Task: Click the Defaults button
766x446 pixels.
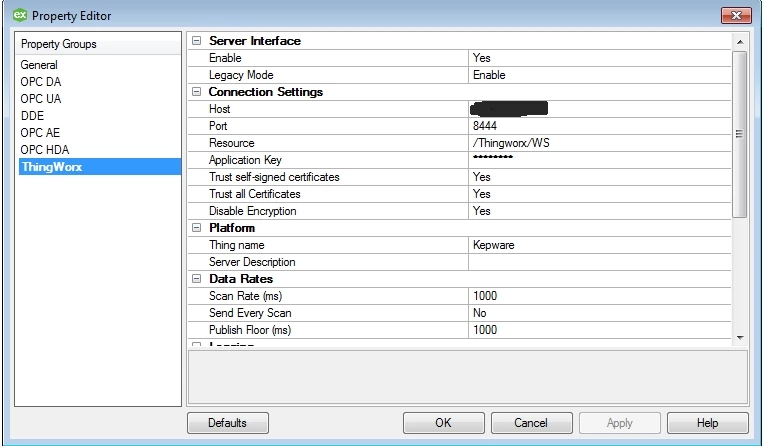Action: tap(228, 423)
